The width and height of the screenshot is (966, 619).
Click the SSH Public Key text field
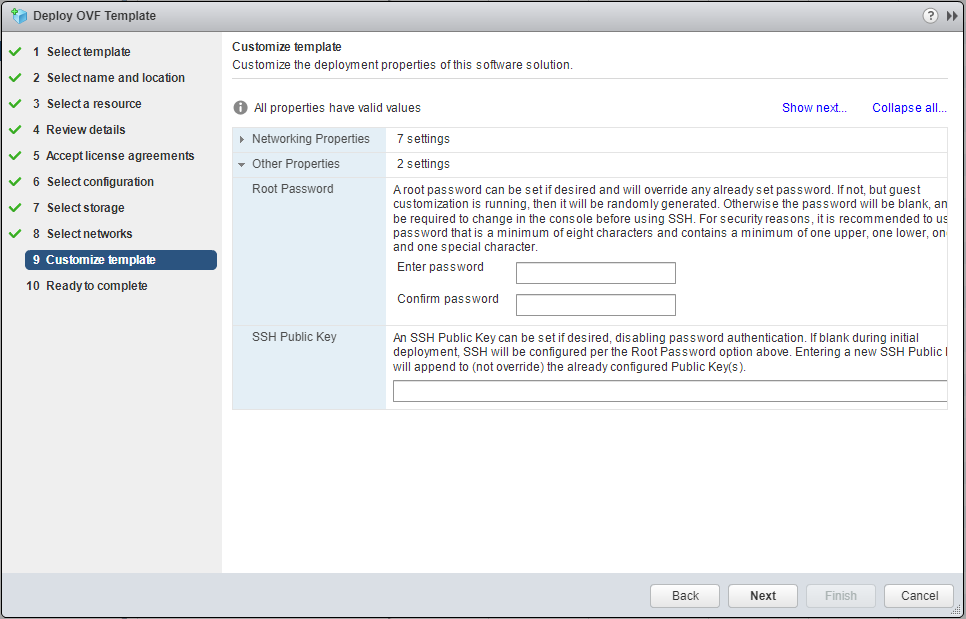[669, 391]
